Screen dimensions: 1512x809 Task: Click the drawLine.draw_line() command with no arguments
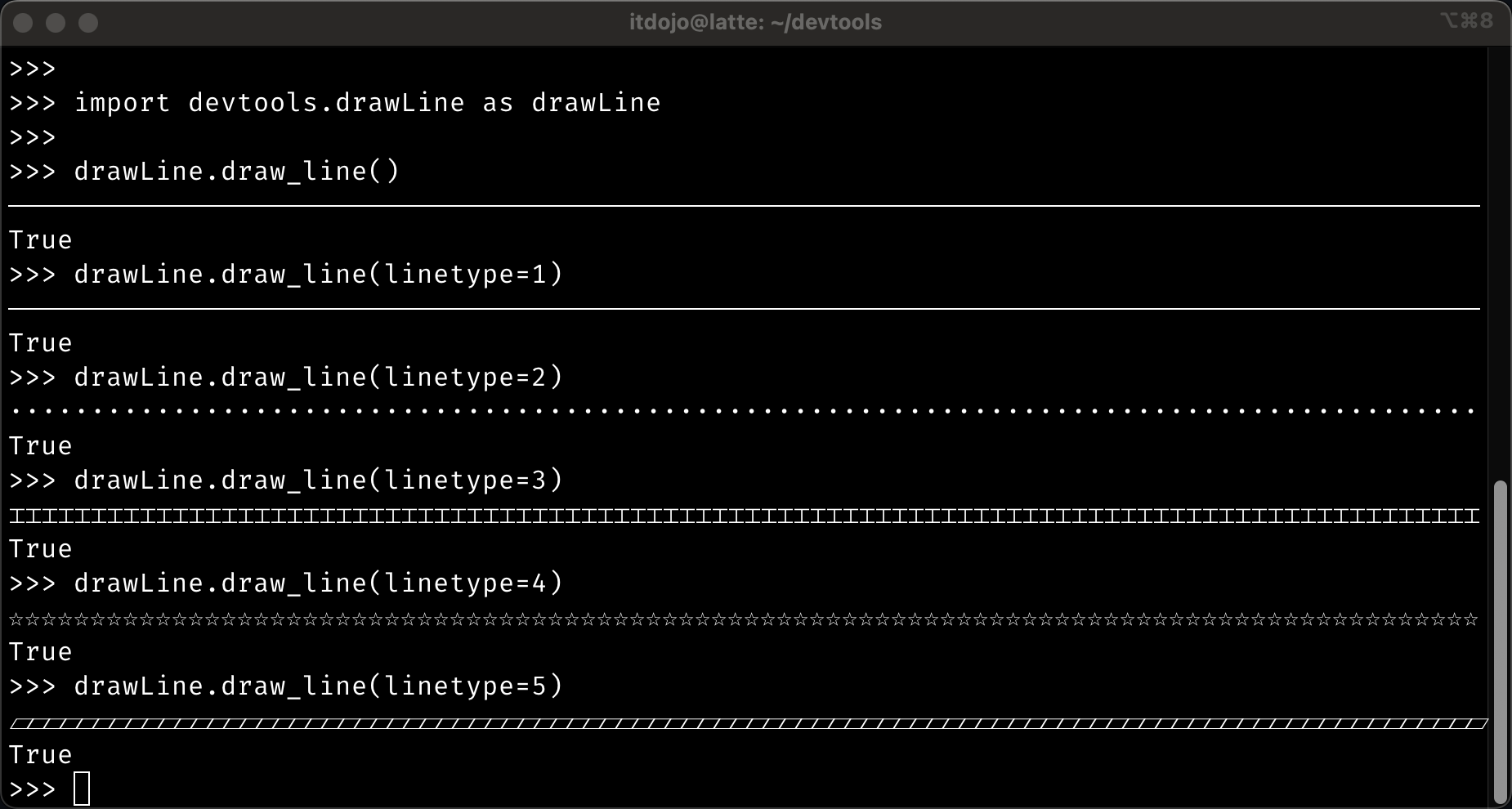click(236, 172)
